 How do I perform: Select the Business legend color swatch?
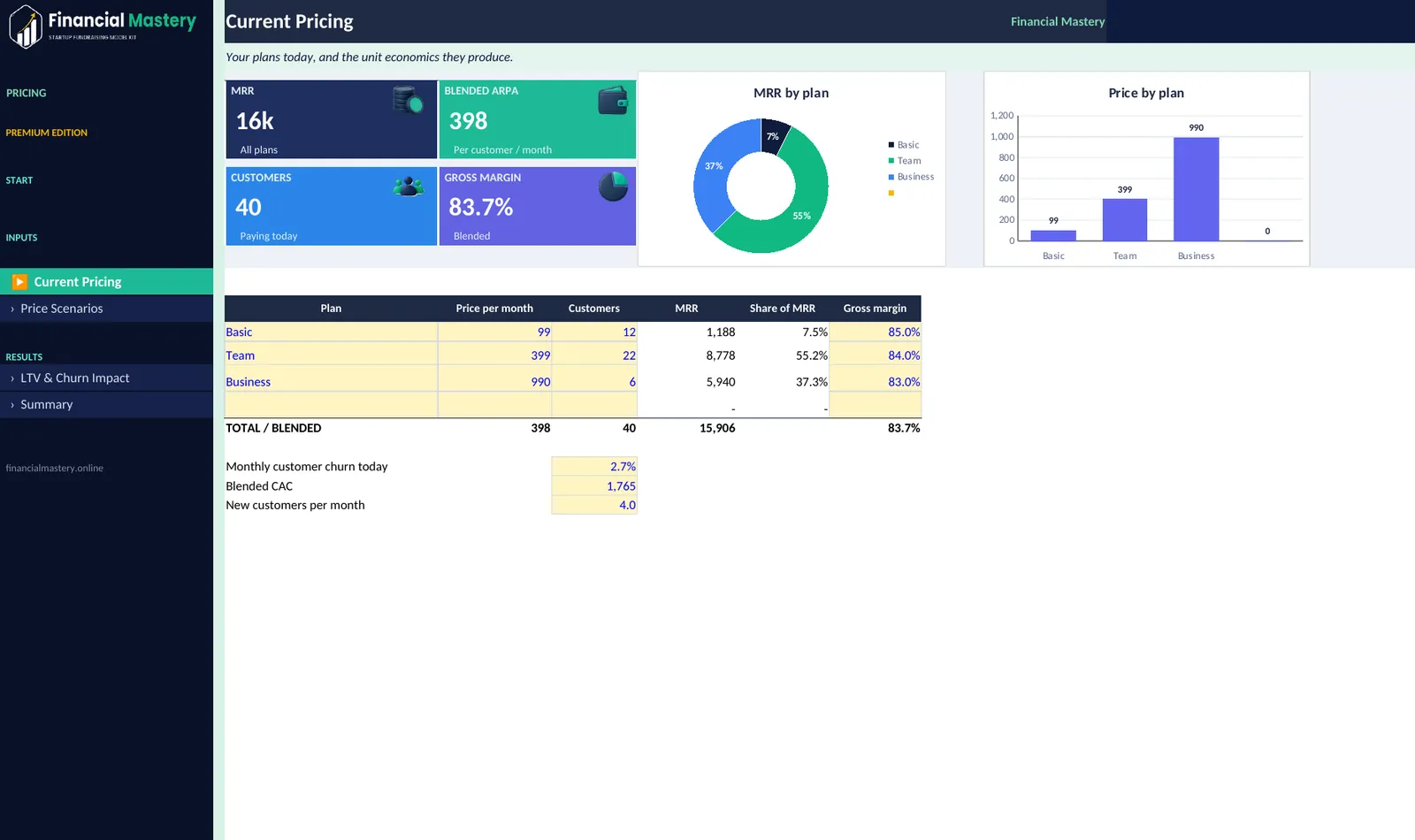[x=891, y=177]
